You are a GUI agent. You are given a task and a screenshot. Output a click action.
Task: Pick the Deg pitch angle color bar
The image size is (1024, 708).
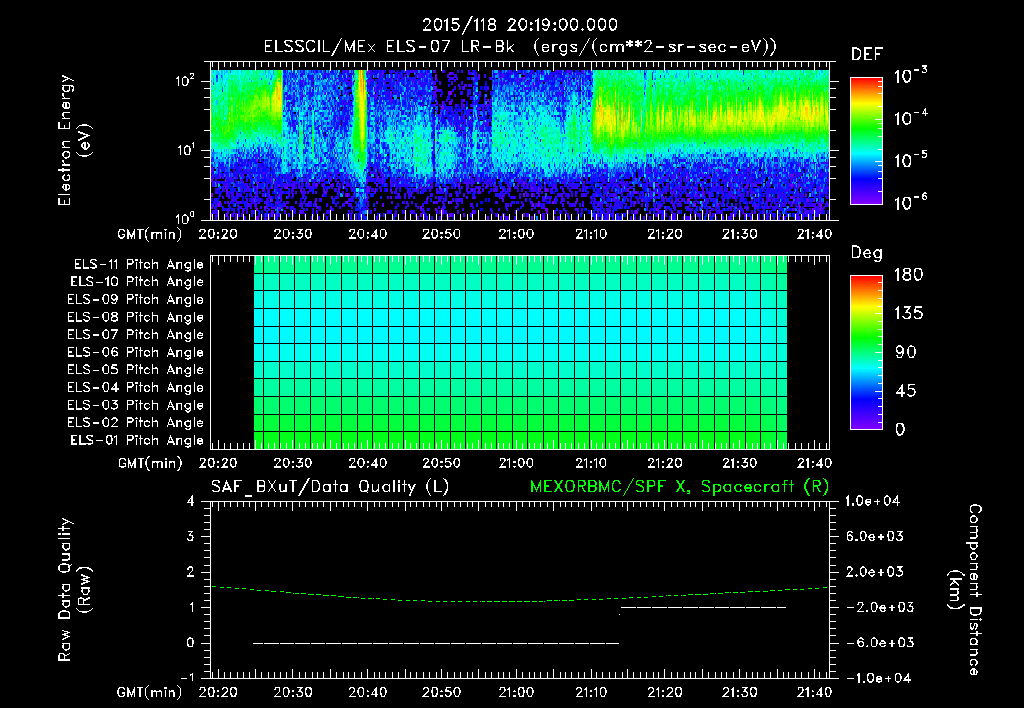(x=866, y=352)
